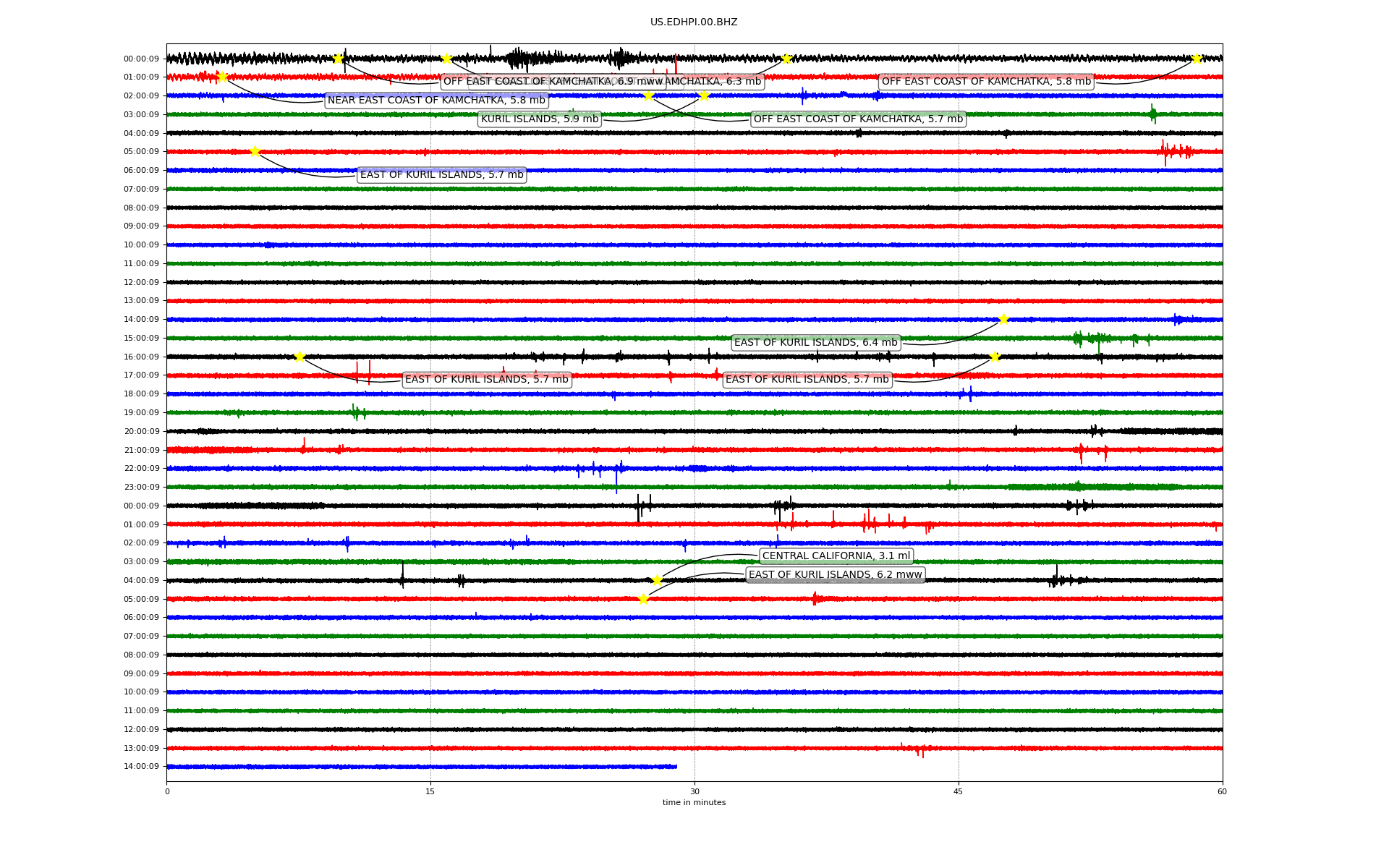Select the 21:00:09 row time label
Screen dimensions: 1389x868
tap(141, 450)
